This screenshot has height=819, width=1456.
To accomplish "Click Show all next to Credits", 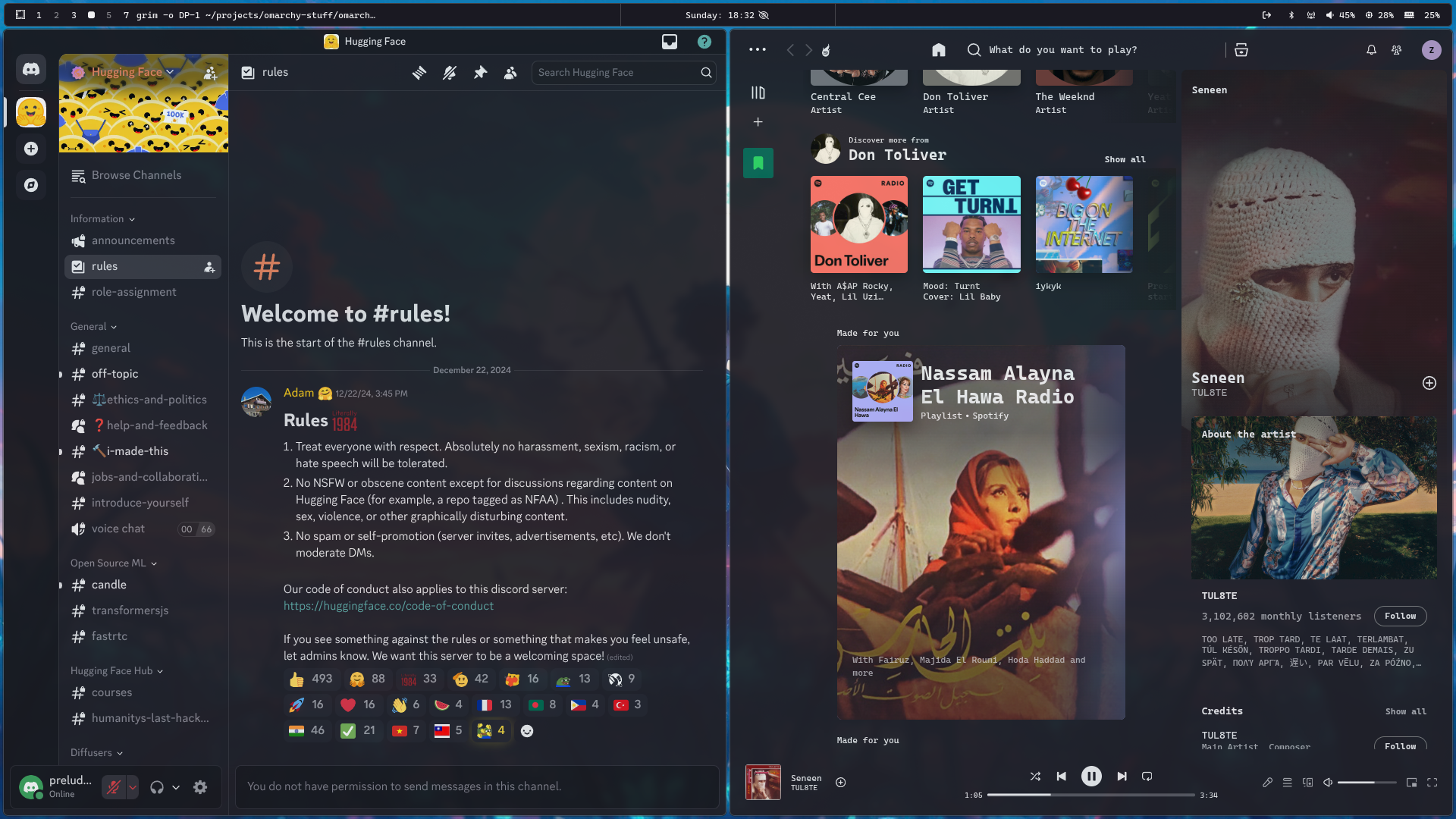I will (1405, 712).
